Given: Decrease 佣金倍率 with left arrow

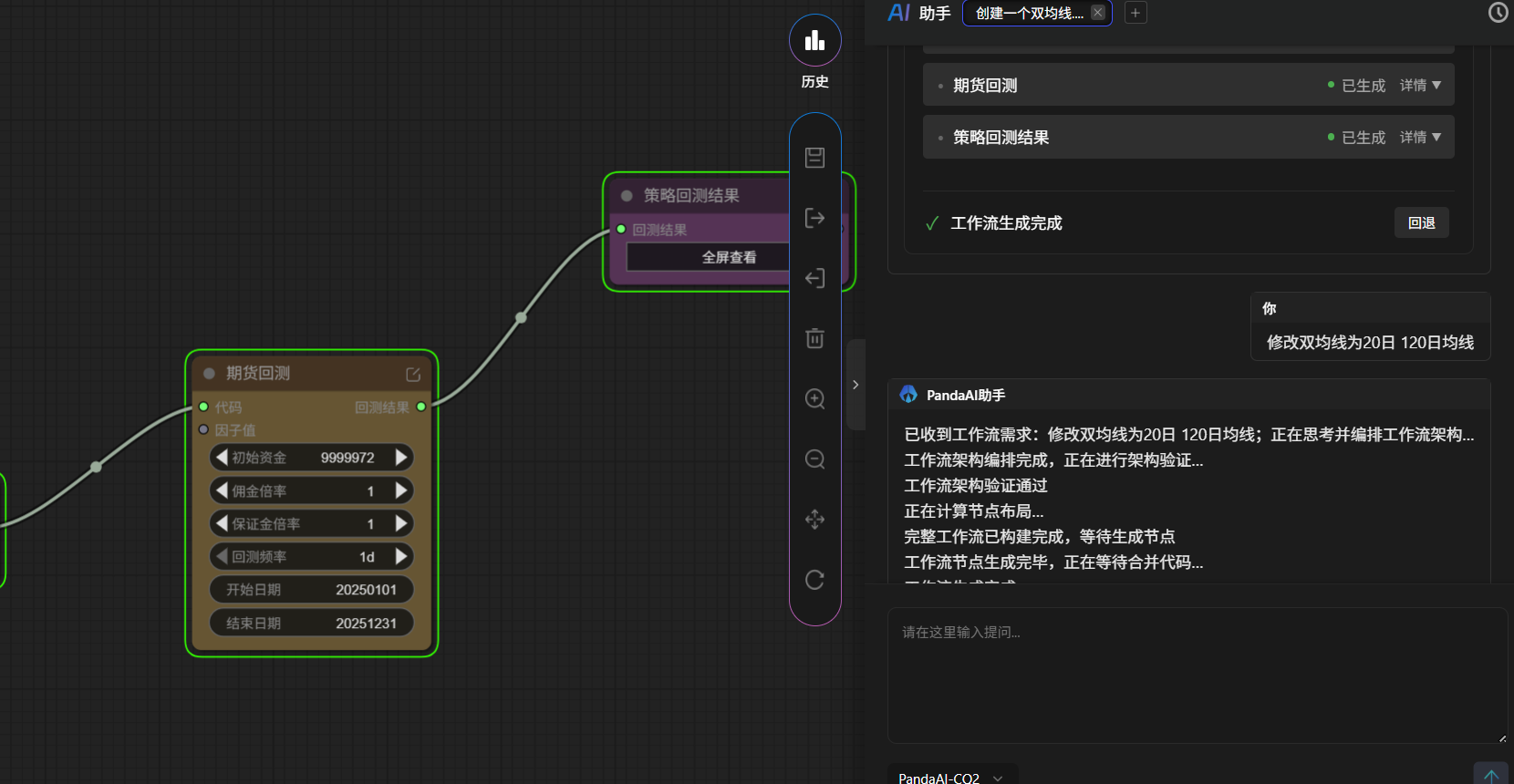Looking at the screenshot, I should click(222, 490).
